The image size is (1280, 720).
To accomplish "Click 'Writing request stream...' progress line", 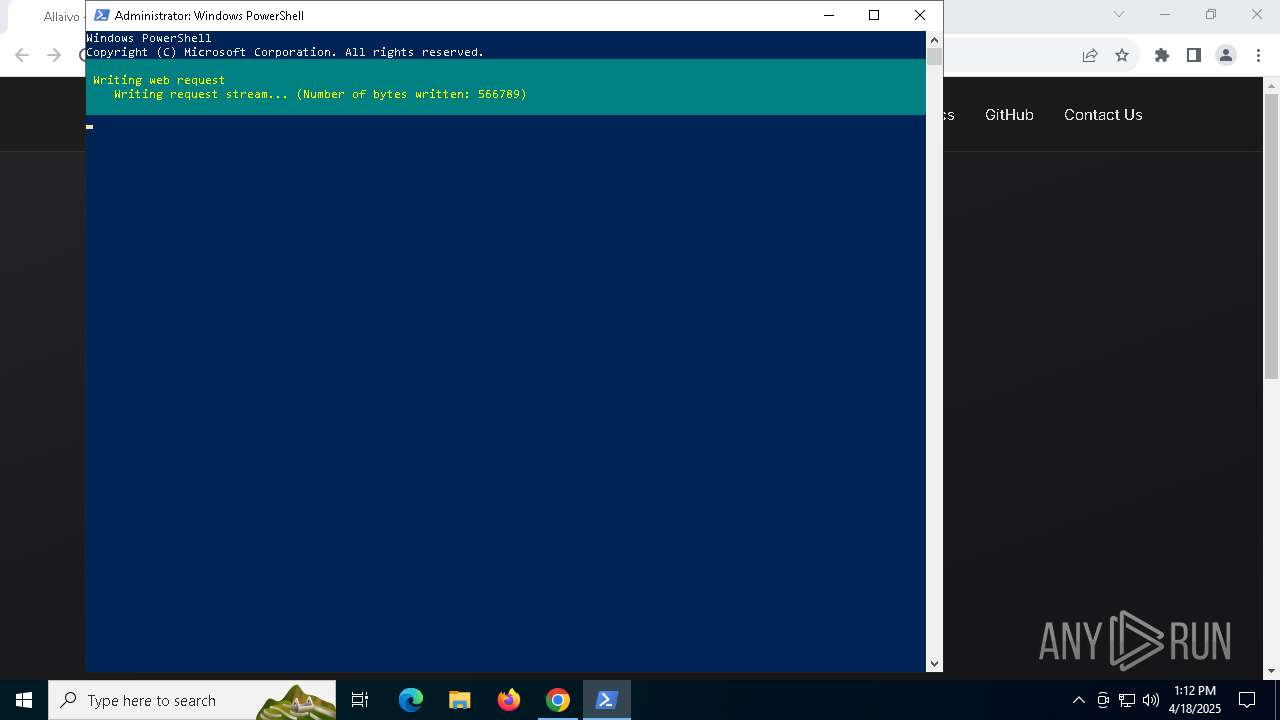I will [320, 94].
